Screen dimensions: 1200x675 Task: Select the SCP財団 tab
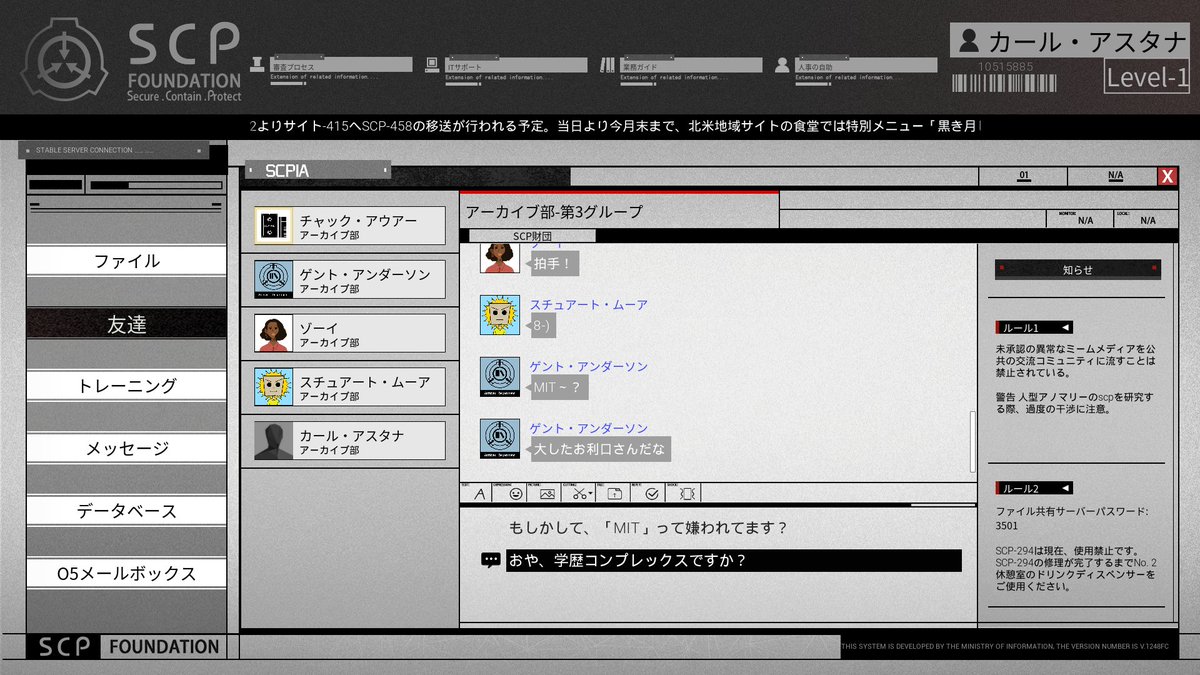pyautogui.click(x=533, y=236)
